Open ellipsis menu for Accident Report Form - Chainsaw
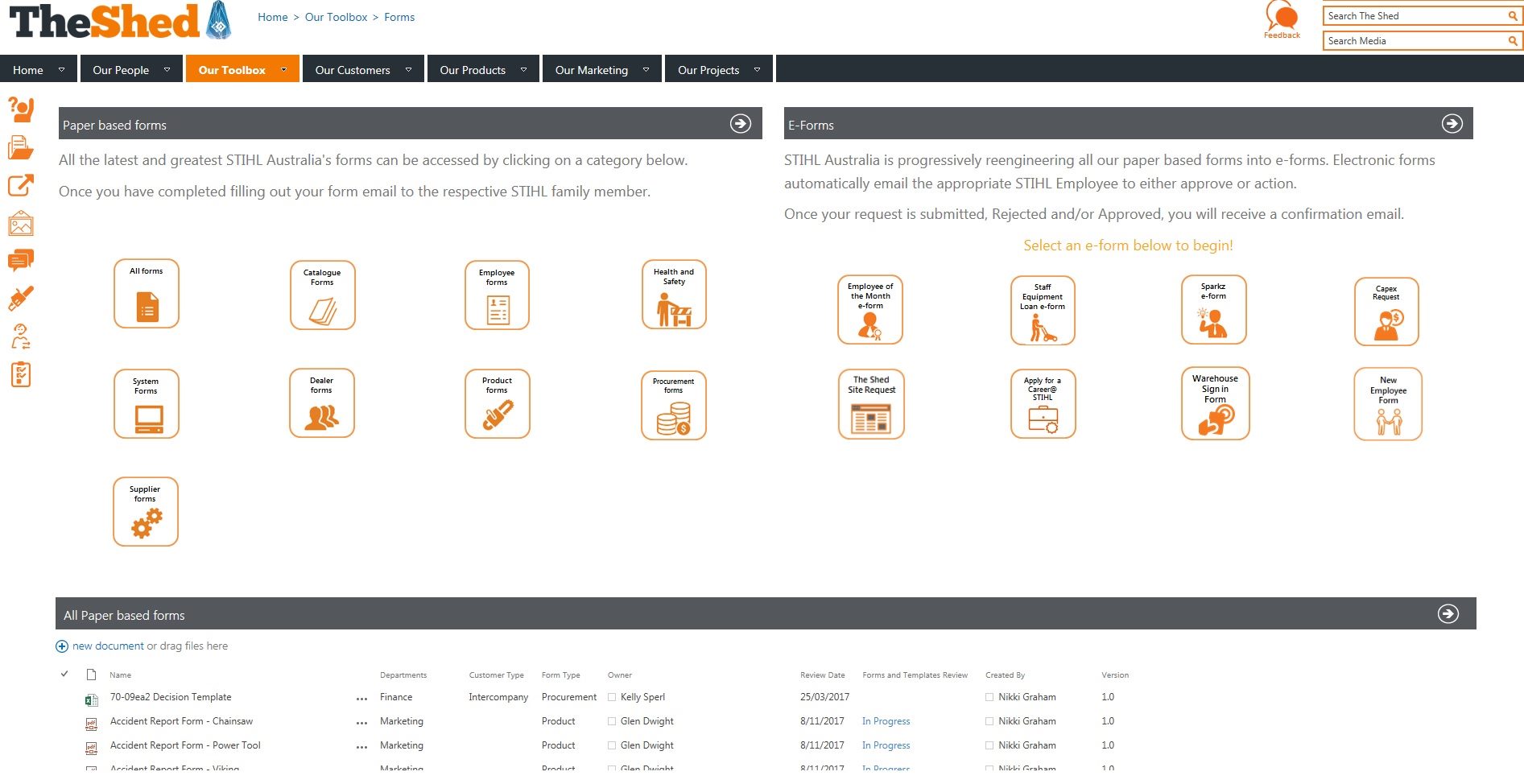 [x=361, y=723]
